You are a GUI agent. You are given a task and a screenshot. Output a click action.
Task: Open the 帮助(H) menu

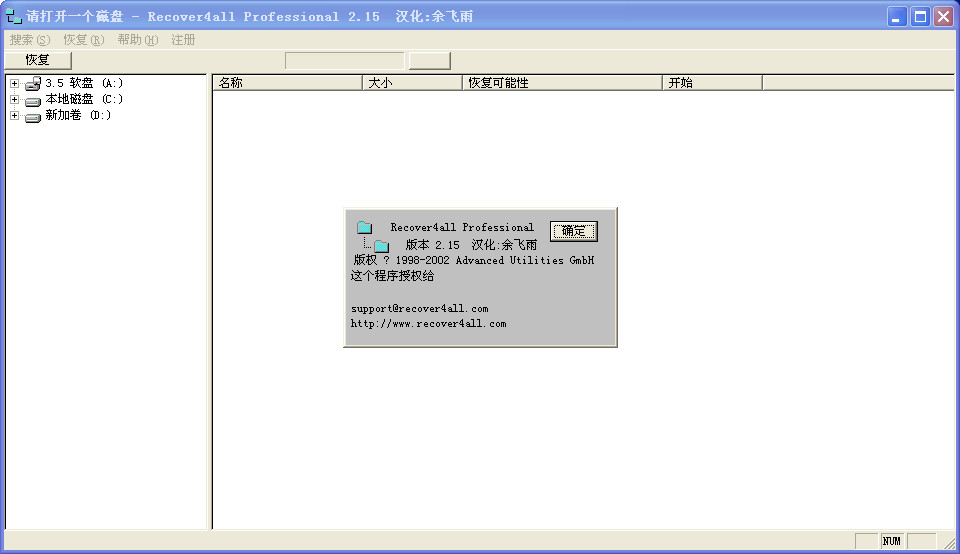point(138,40)
